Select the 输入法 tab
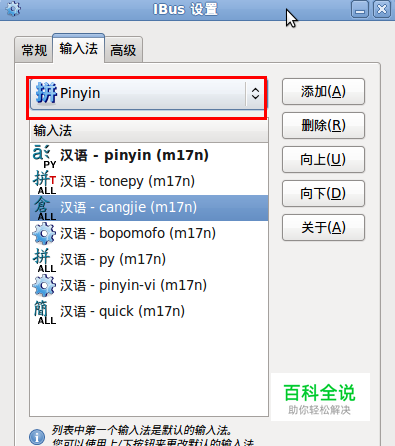 (79, 49)
